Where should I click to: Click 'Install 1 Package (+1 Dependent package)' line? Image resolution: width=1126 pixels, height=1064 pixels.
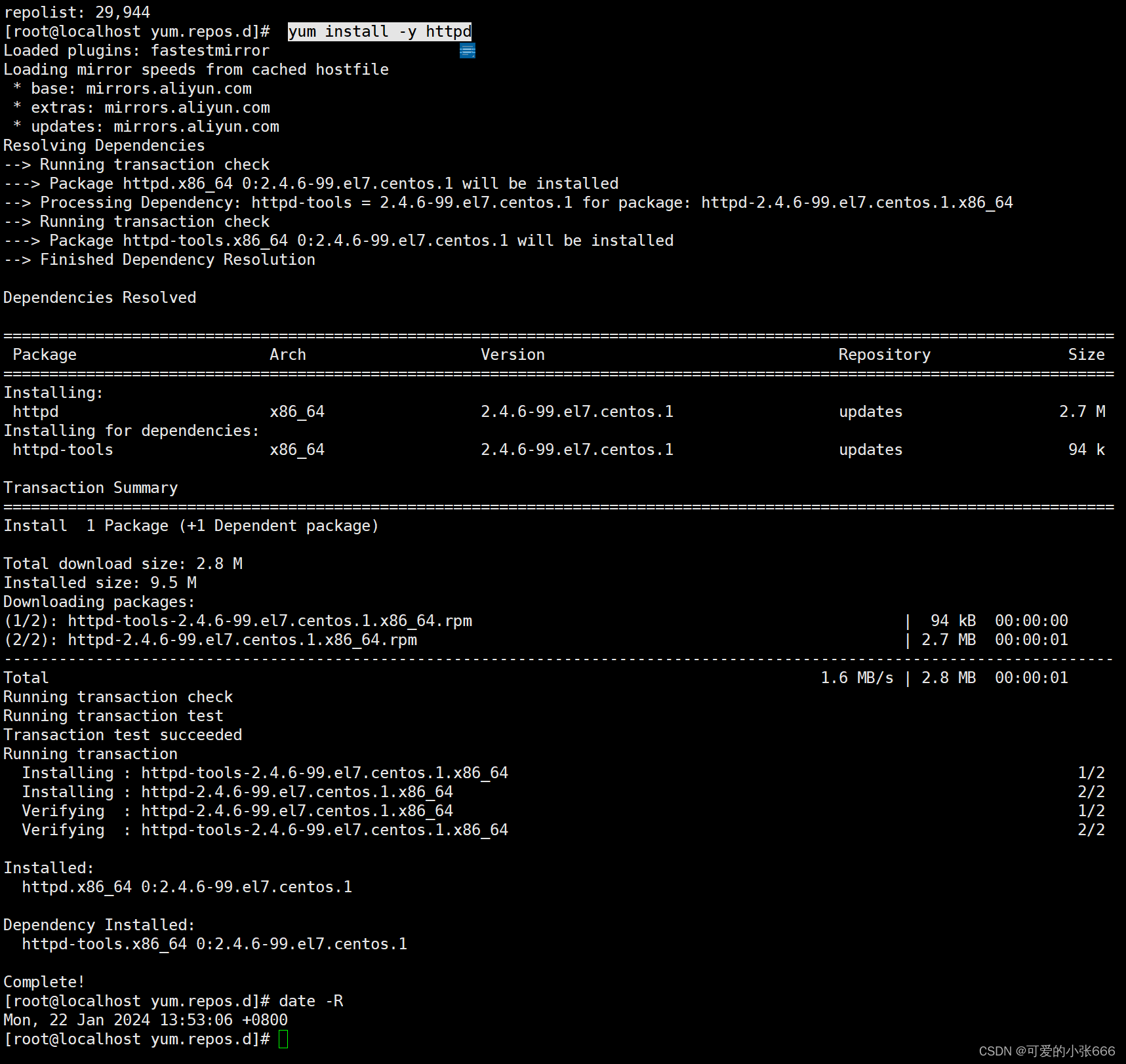point(191,526)
